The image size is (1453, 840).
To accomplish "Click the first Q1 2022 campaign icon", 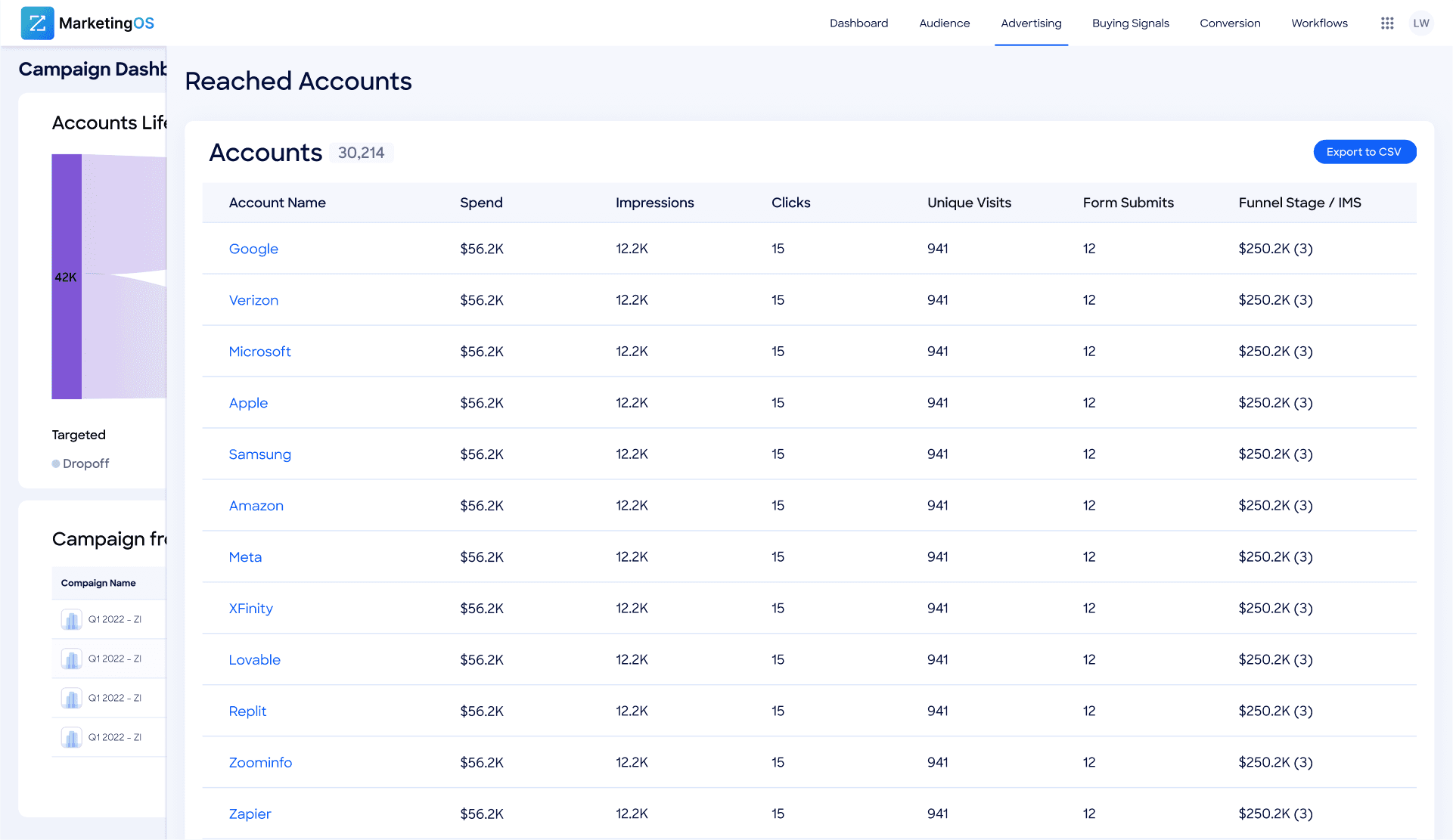I will click(72, 620).
